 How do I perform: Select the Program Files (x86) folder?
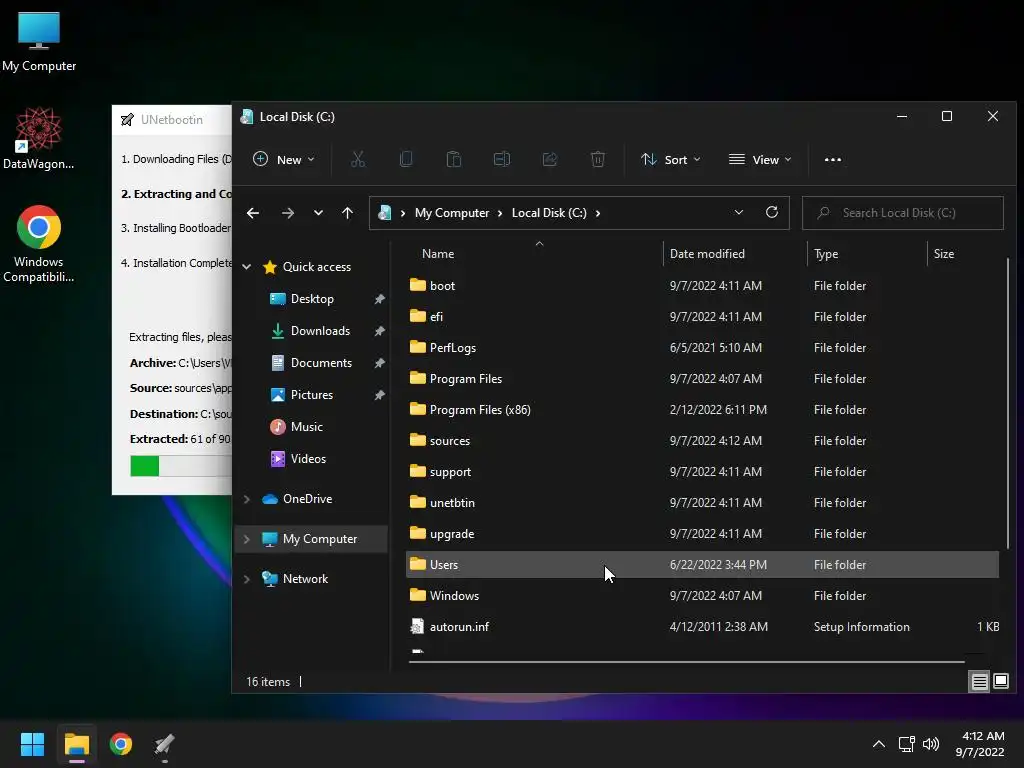click(702, 409)
